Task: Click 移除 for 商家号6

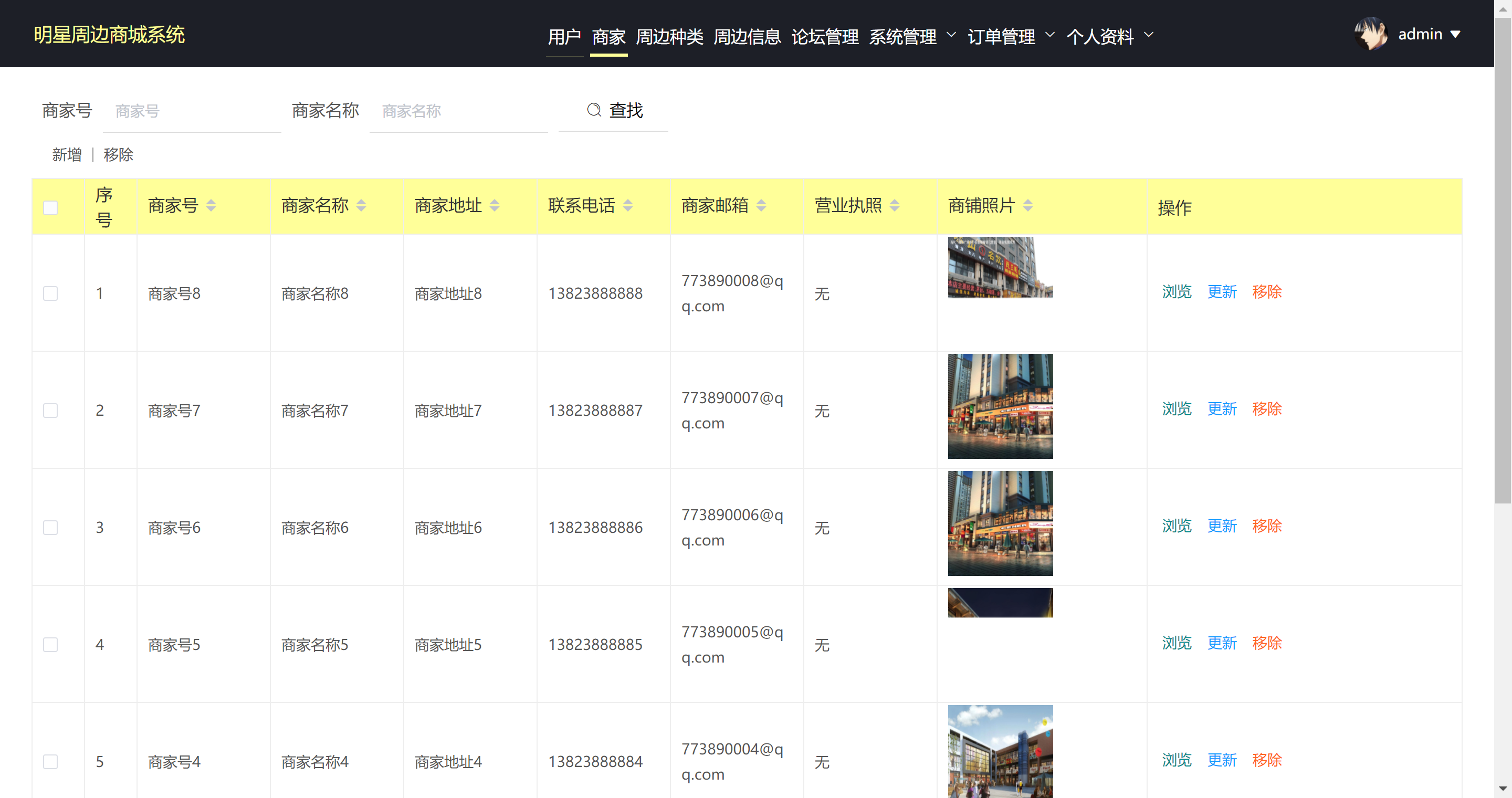Action: 1267,526
